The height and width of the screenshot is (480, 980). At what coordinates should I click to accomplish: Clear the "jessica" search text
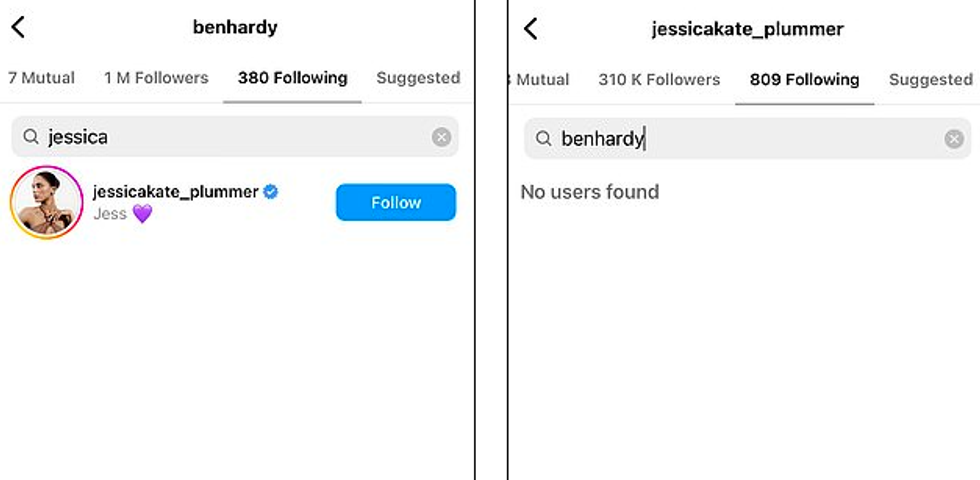point(441,137)
